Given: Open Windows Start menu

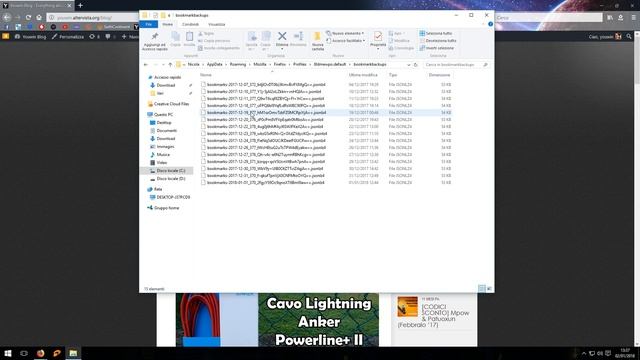Looking at the screenshot, I should (x=8, y=353).
